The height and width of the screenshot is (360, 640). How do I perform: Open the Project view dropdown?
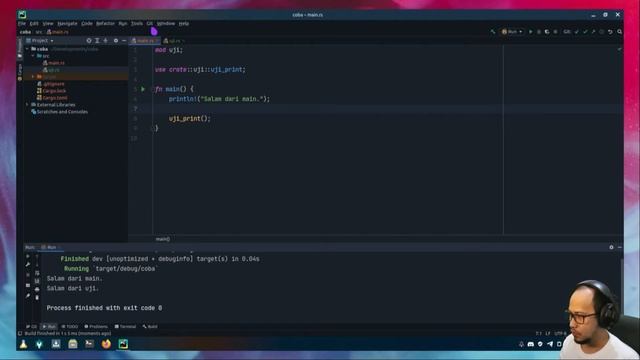point(40,41)
